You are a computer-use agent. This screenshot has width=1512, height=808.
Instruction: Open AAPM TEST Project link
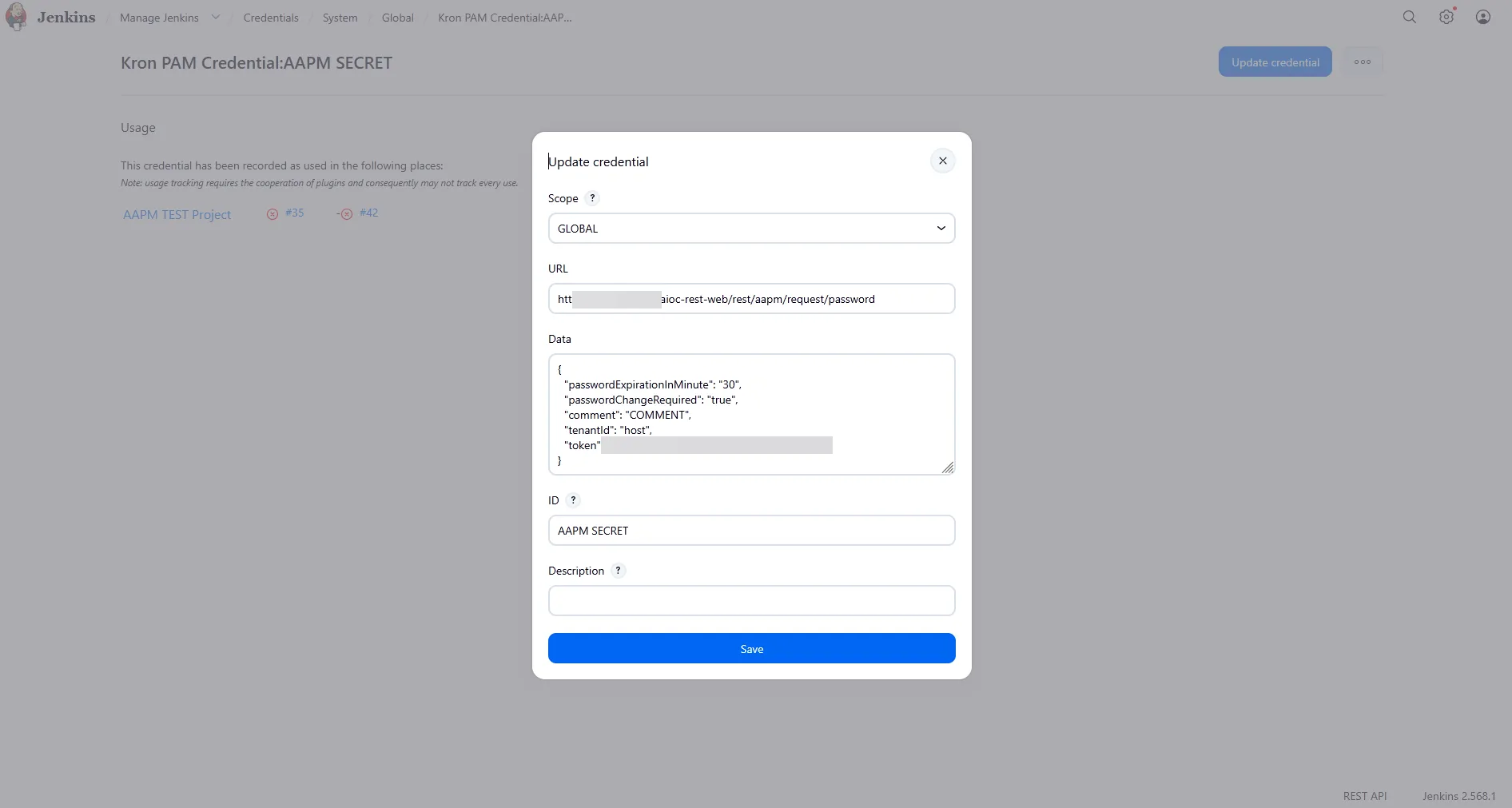(x=177, y=214)
